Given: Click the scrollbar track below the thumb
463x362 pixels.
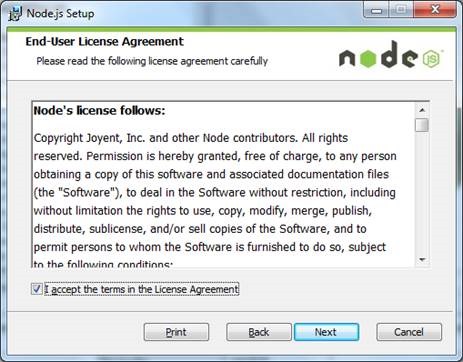Looking at the screenshot, I should pos(422,193).
